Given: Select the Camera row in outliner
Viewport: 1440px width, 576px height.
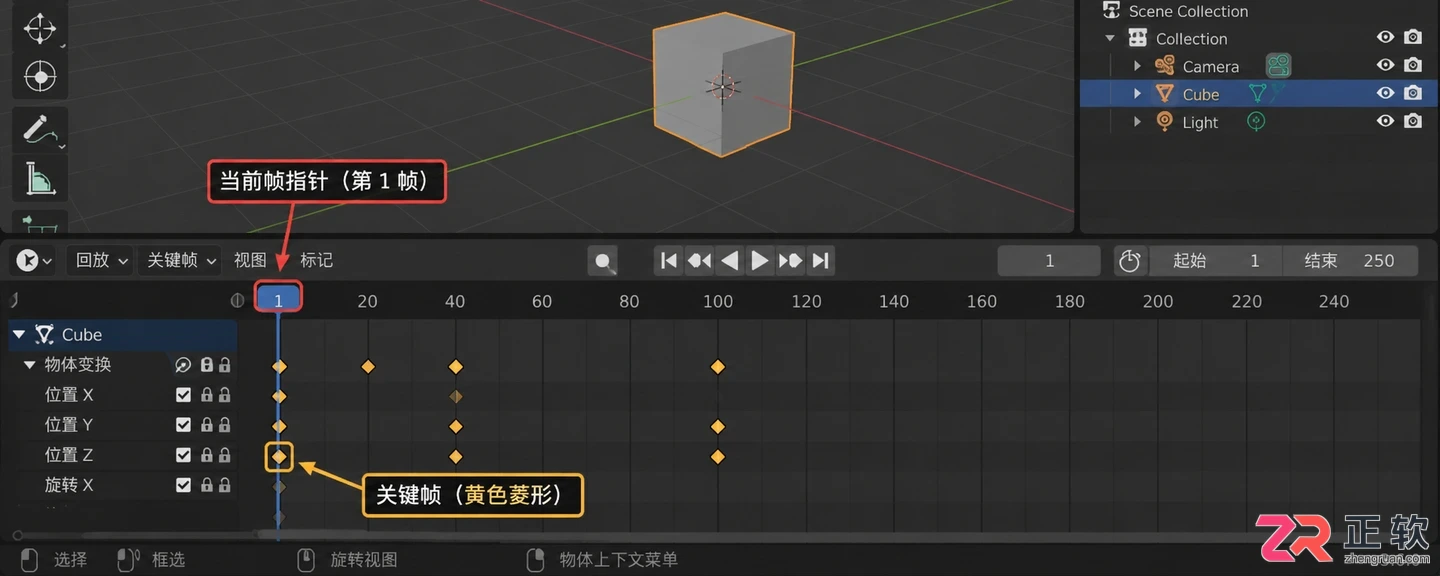Looking at the screenshot, I should [1260, 66].
